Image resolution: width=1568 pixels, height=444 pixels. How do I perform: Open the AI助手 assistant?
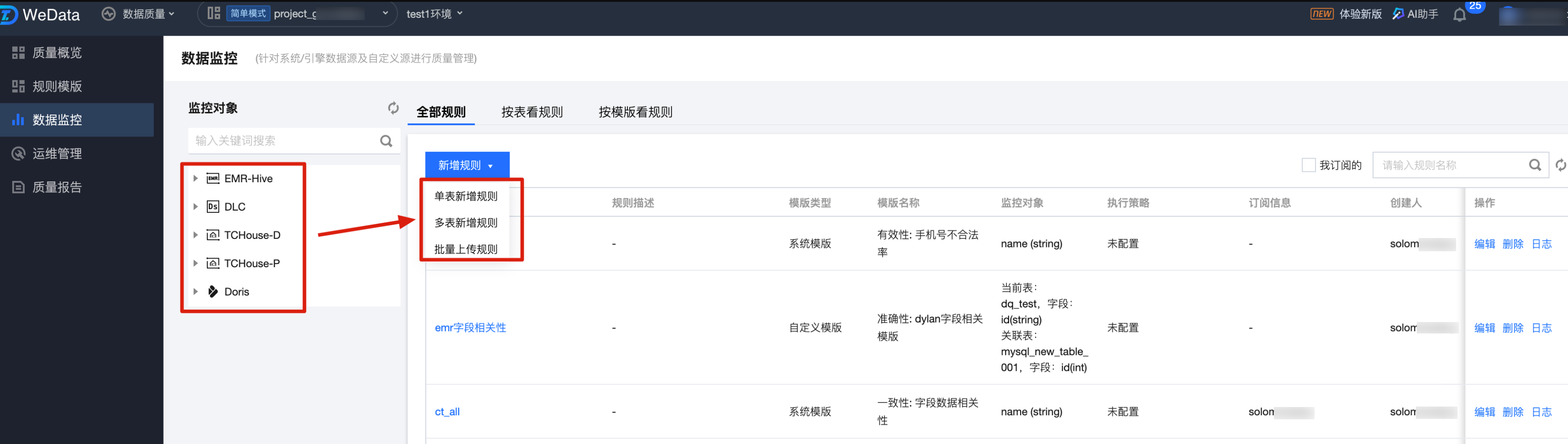[1415, 13]
